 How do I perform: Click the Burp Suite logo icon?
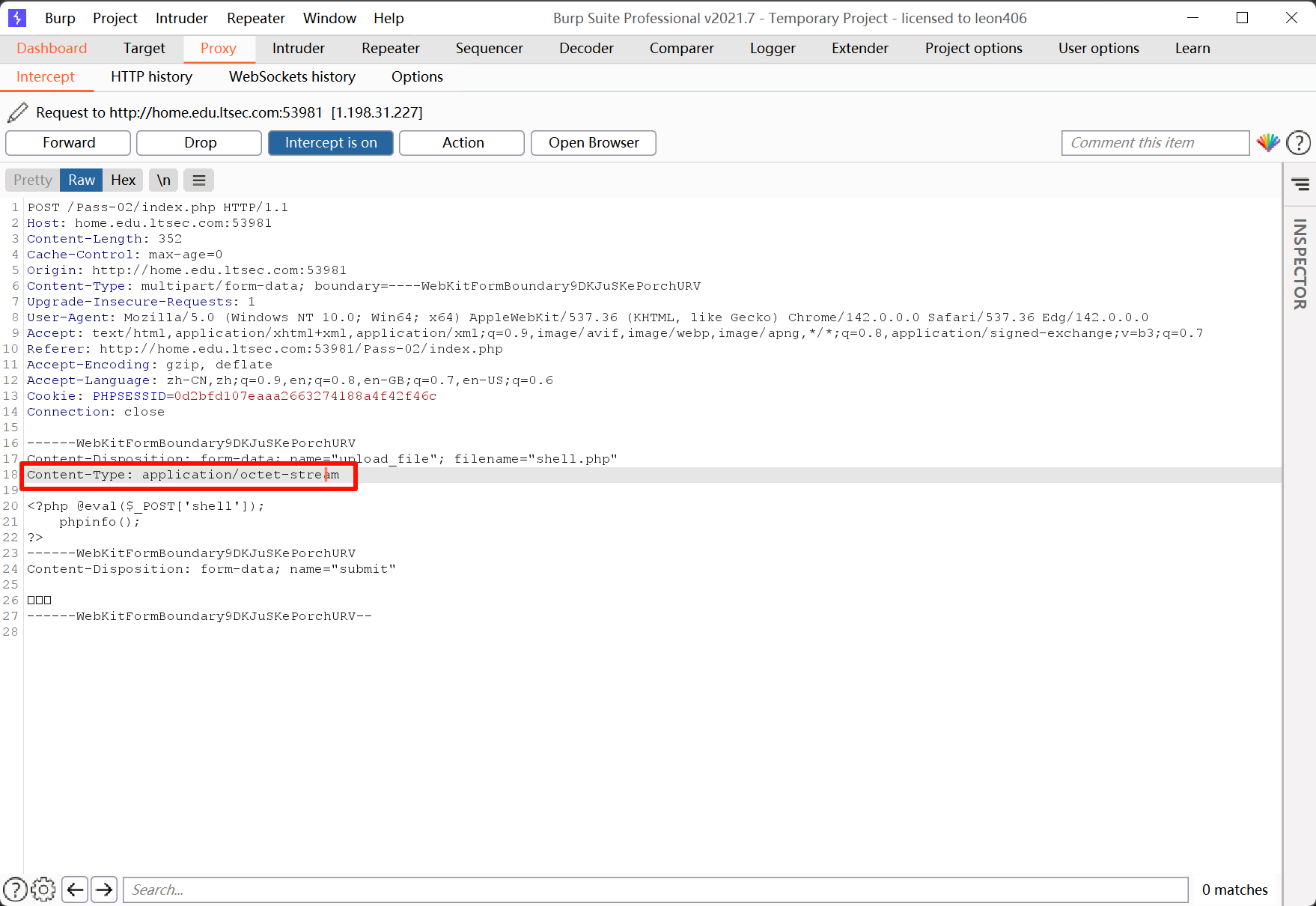pyautogui.click(x=16, y=18)
